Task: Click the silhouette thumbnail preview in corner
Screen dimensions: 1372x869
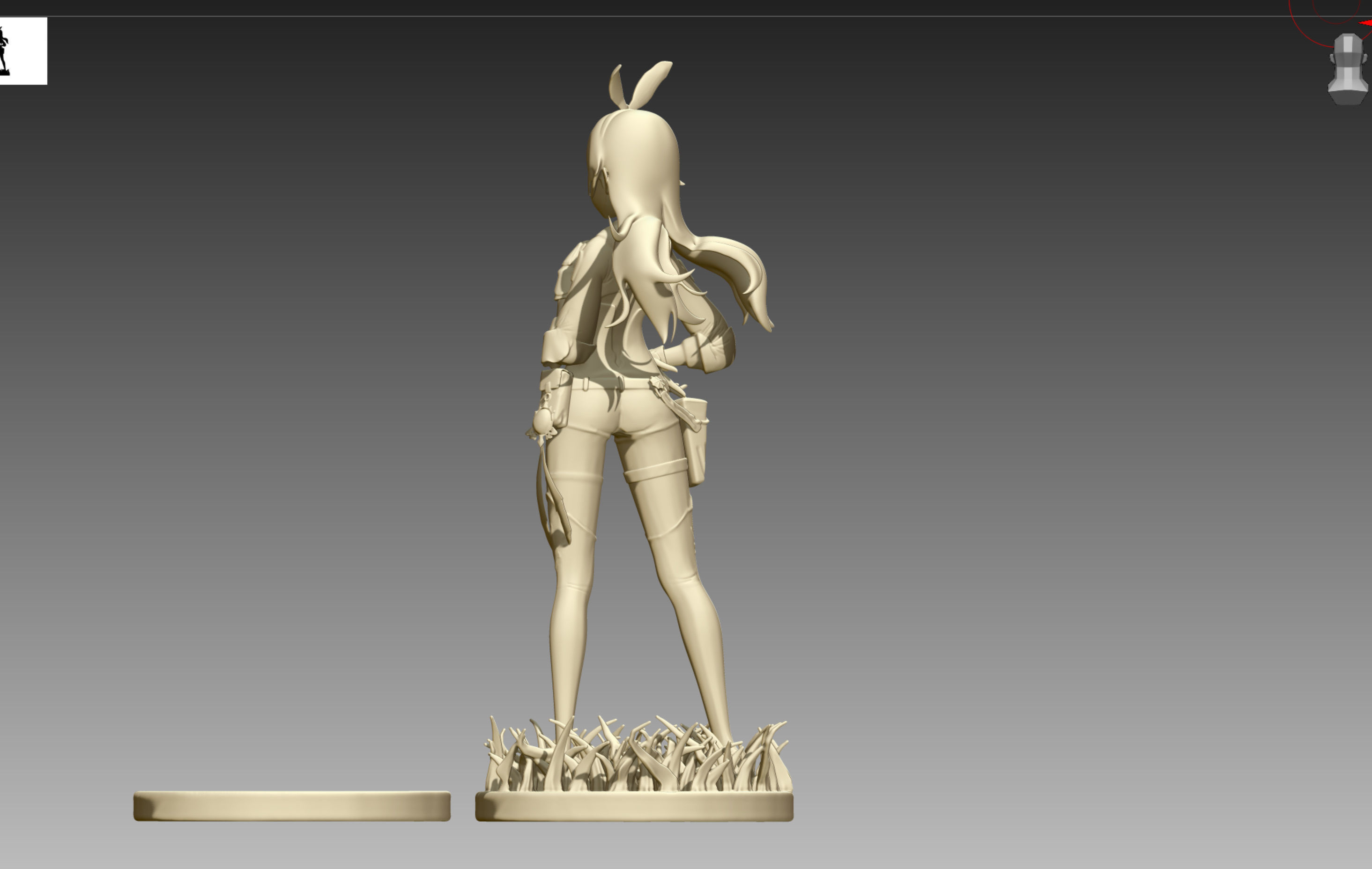Action: point(23,51)
